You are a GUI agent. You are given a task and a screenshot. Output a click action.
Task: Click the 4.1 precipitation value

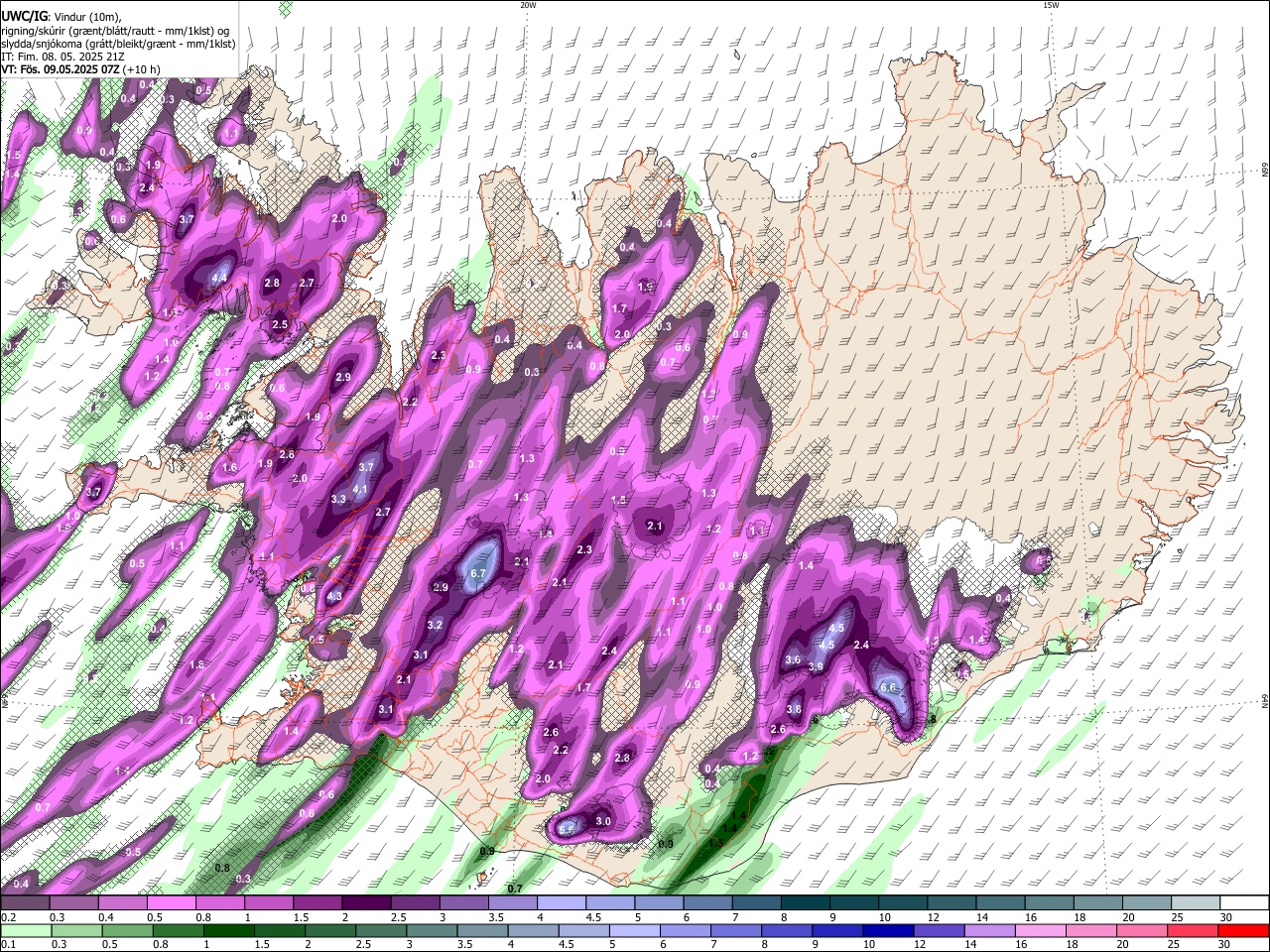pyautogui.click(x=361, y=489)
